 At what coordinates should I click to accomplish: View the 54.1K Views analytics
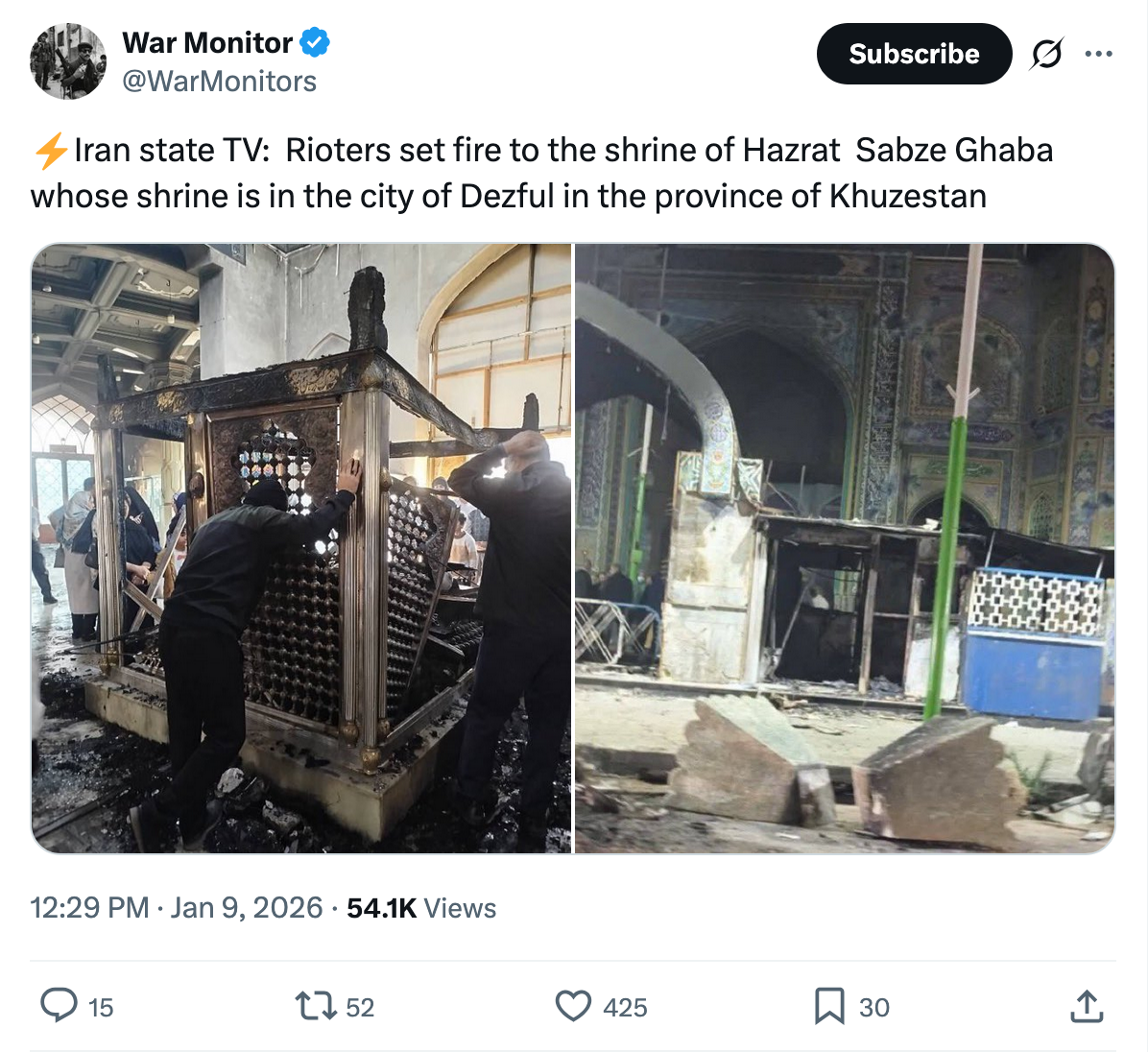pos(421,908)
